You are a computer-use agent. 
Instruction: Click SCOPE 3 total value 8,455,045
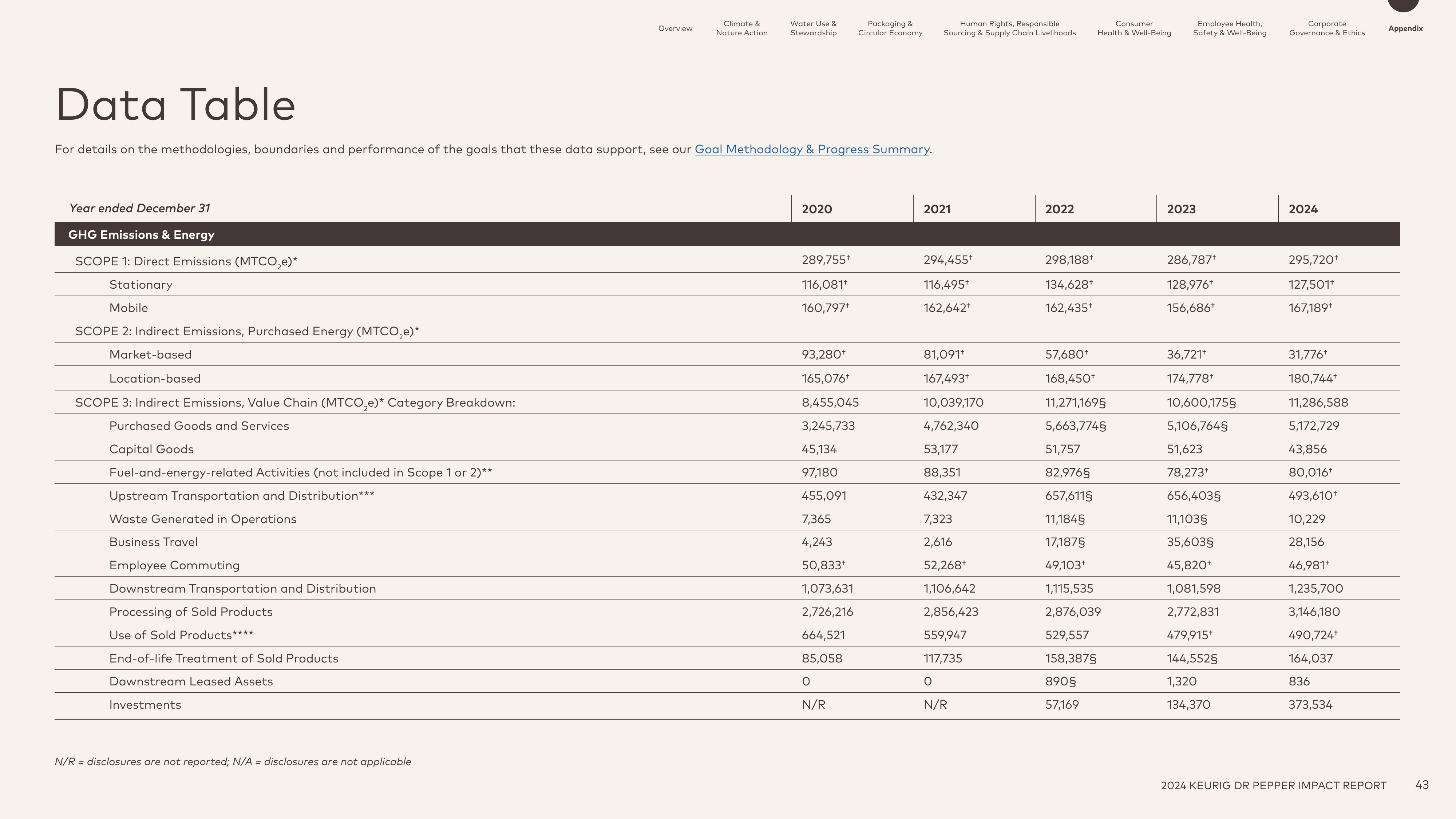click(x=830, y=403)
